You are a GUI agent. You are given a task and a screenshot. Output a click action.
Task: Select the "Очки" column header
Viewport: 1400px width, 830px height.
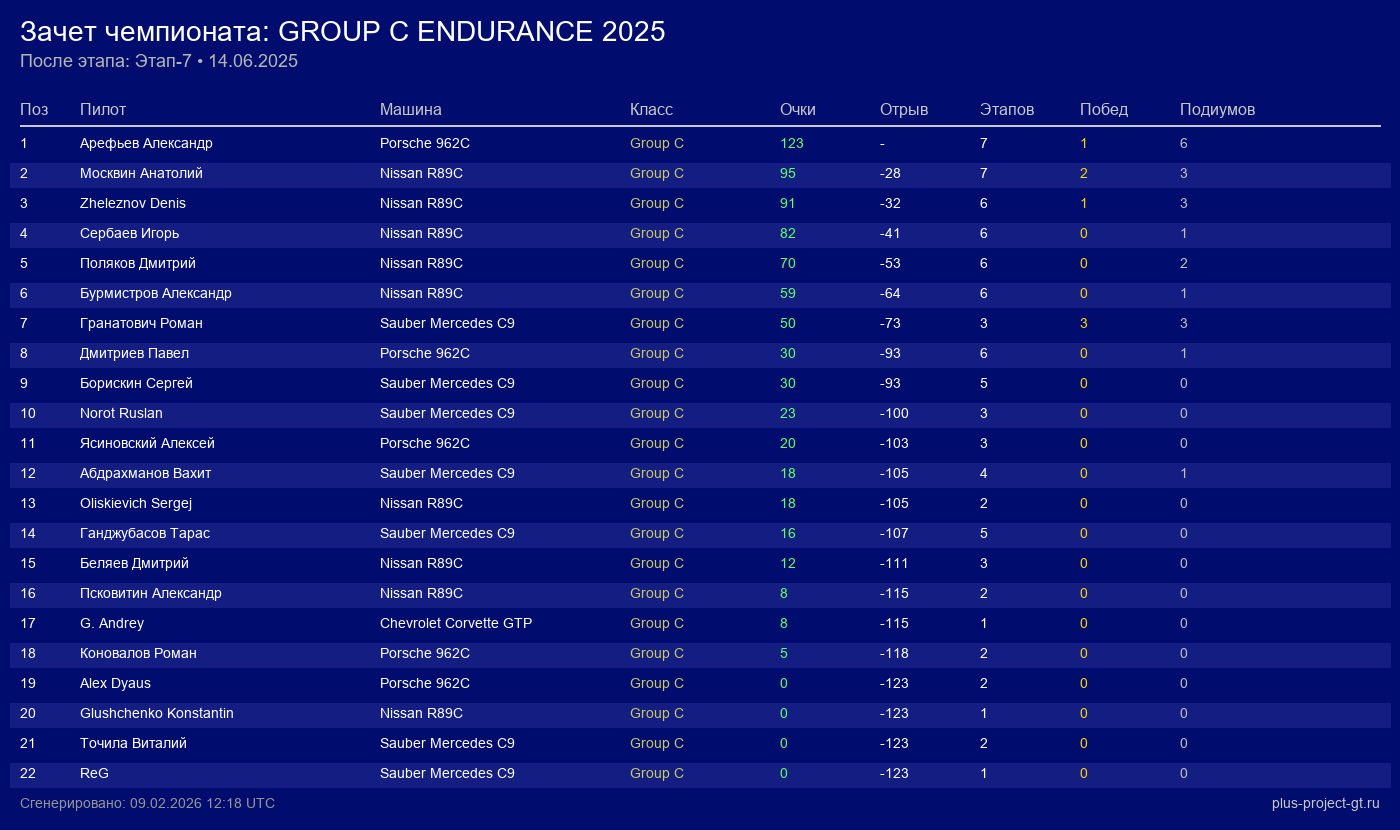click(798, 109)
